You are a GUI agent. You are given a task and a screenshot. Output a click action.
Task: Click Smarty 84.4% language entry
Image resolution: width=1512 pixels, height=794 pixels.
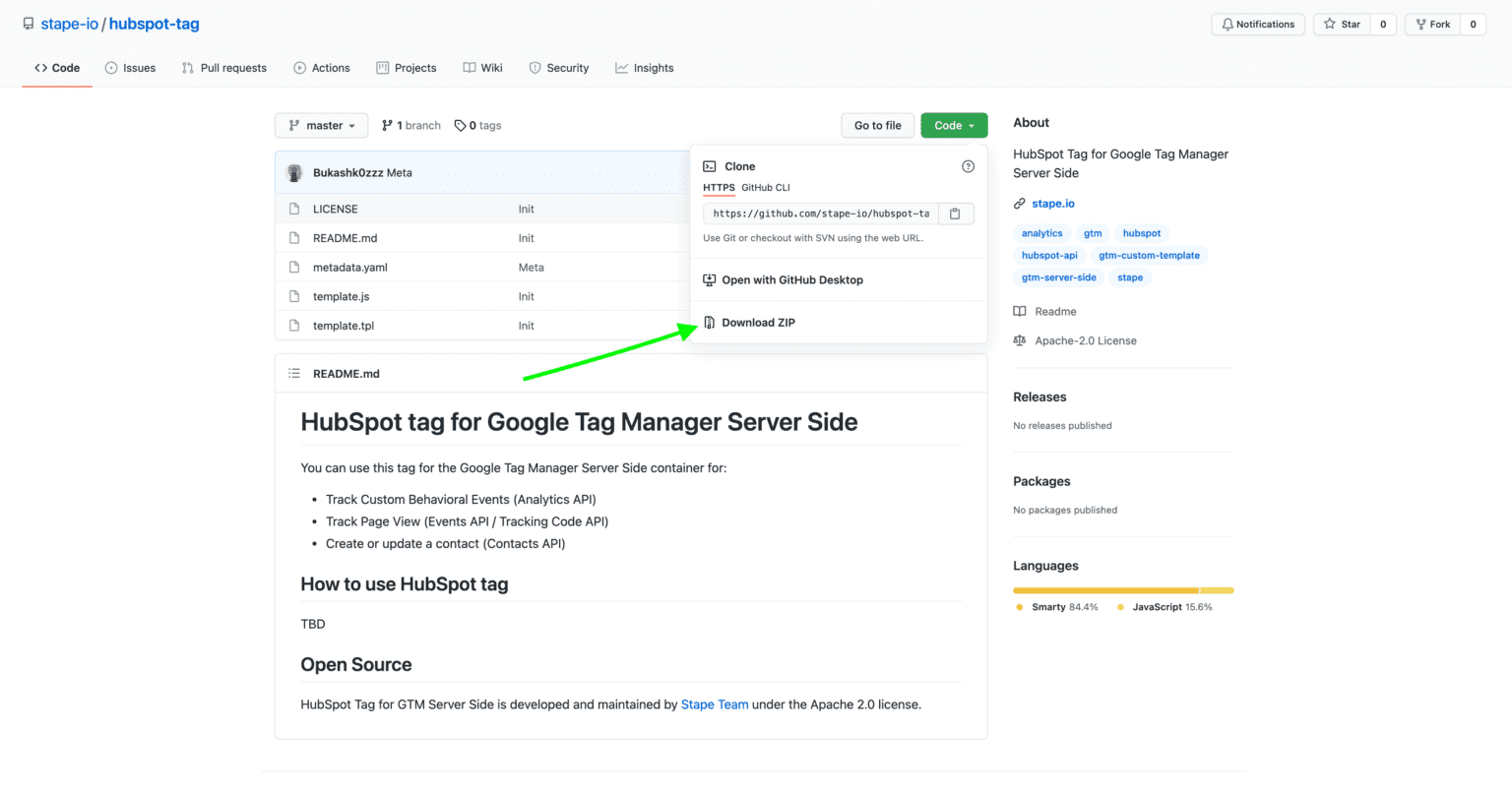(1056, 607)
